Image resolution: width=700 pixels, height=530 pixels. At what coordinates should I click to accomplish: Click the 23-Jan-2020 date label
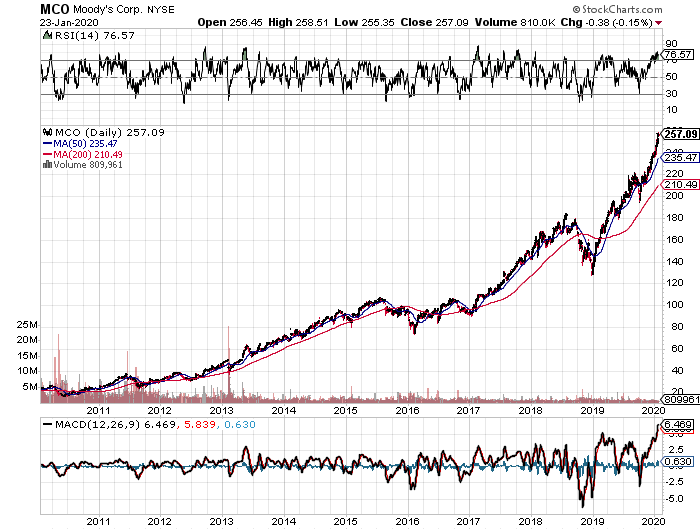pos(69,22)
